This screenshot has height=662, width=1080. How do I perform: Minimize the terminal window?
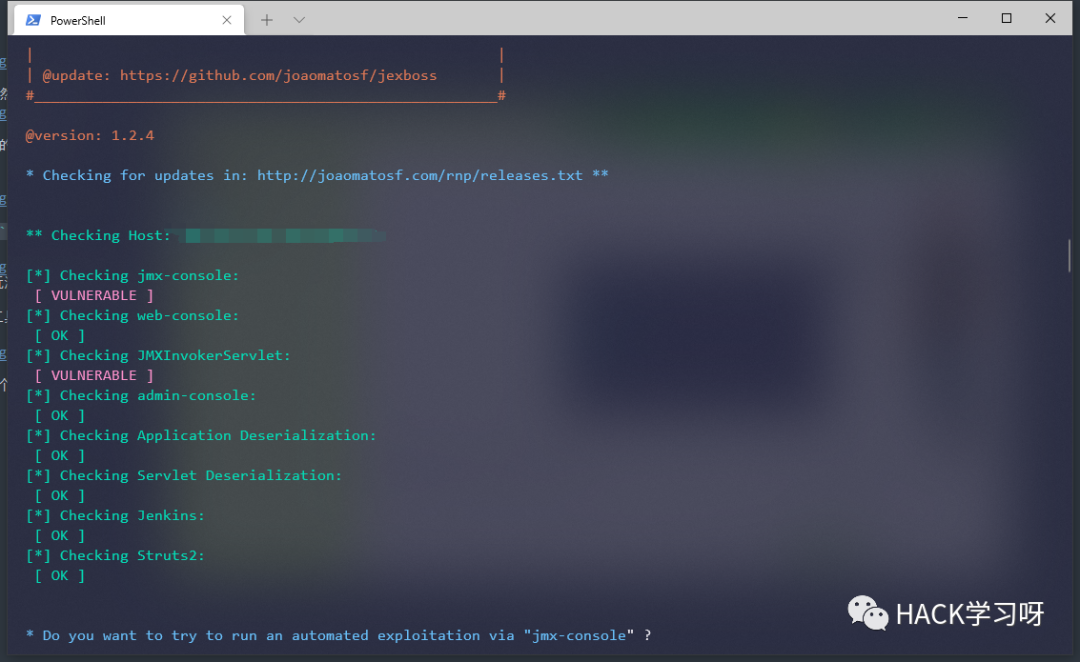point(963,18)
